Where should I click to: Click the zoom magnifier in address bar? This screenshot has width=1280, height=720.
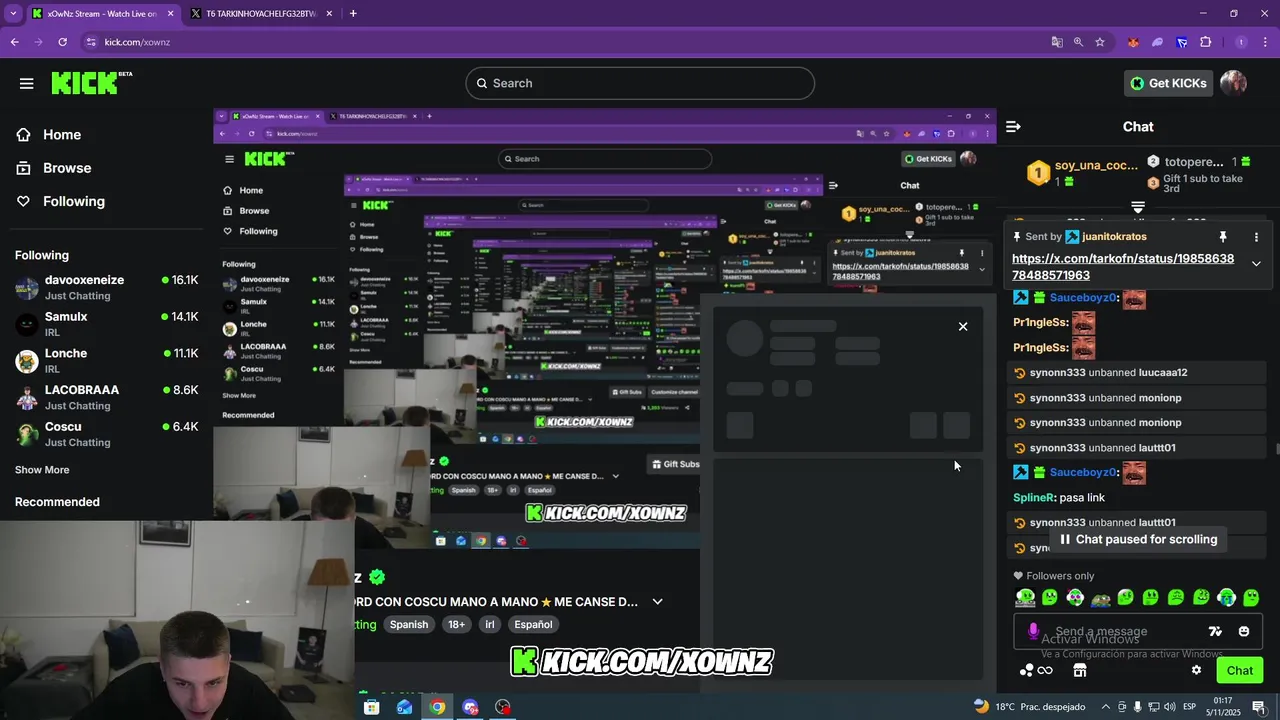1078,42
